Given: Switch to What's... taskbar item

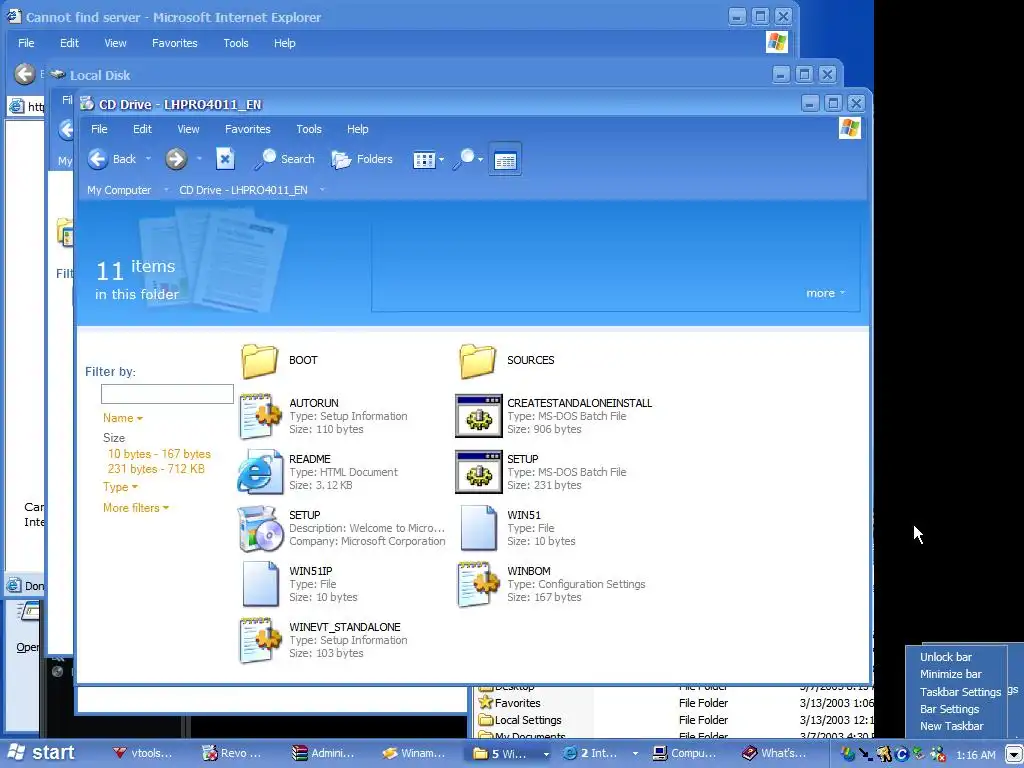Looking at the screenshot, I should (x=775, y=753).
